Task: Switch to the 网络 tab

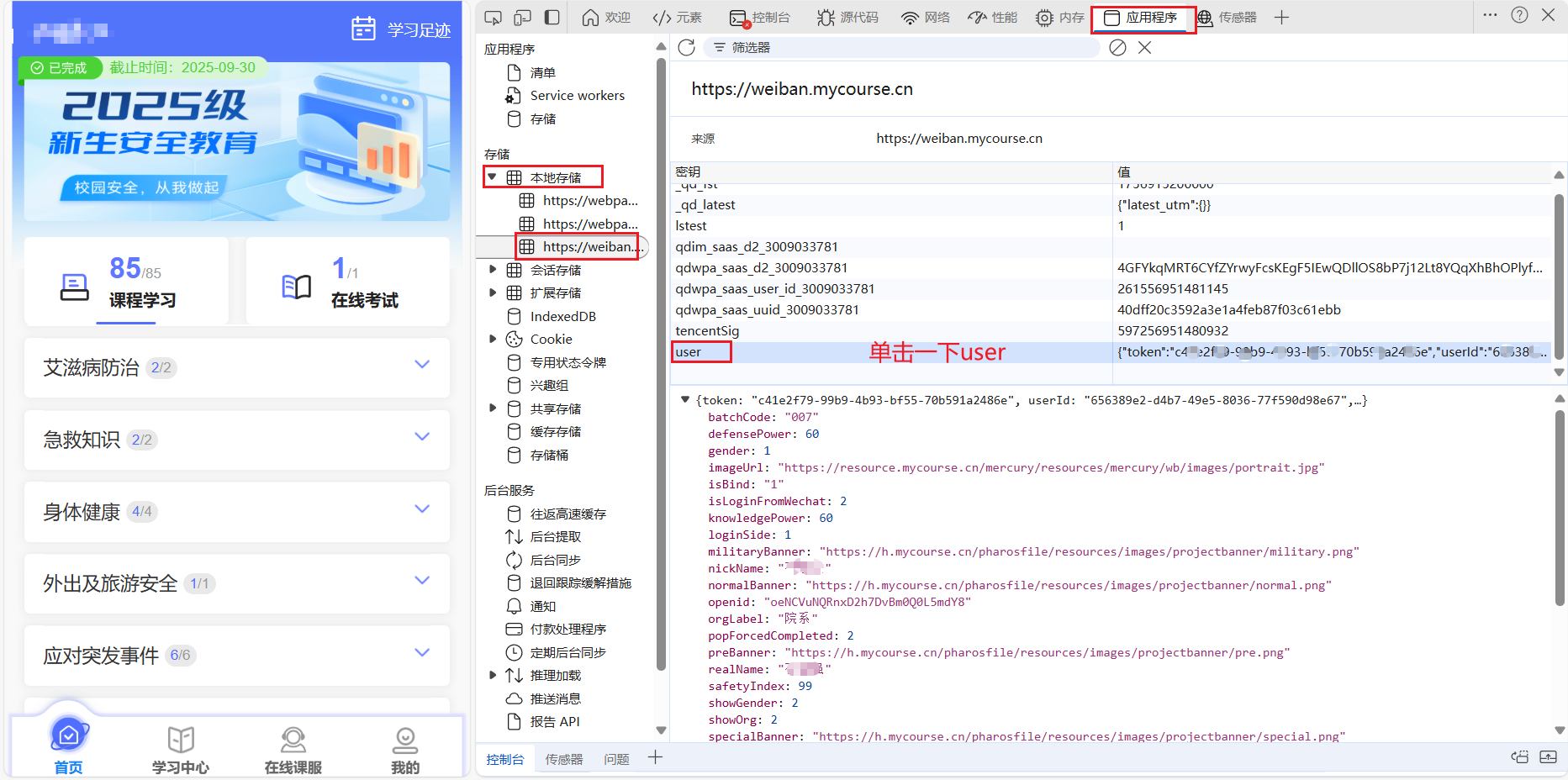Action: click(x=925, y=18)
